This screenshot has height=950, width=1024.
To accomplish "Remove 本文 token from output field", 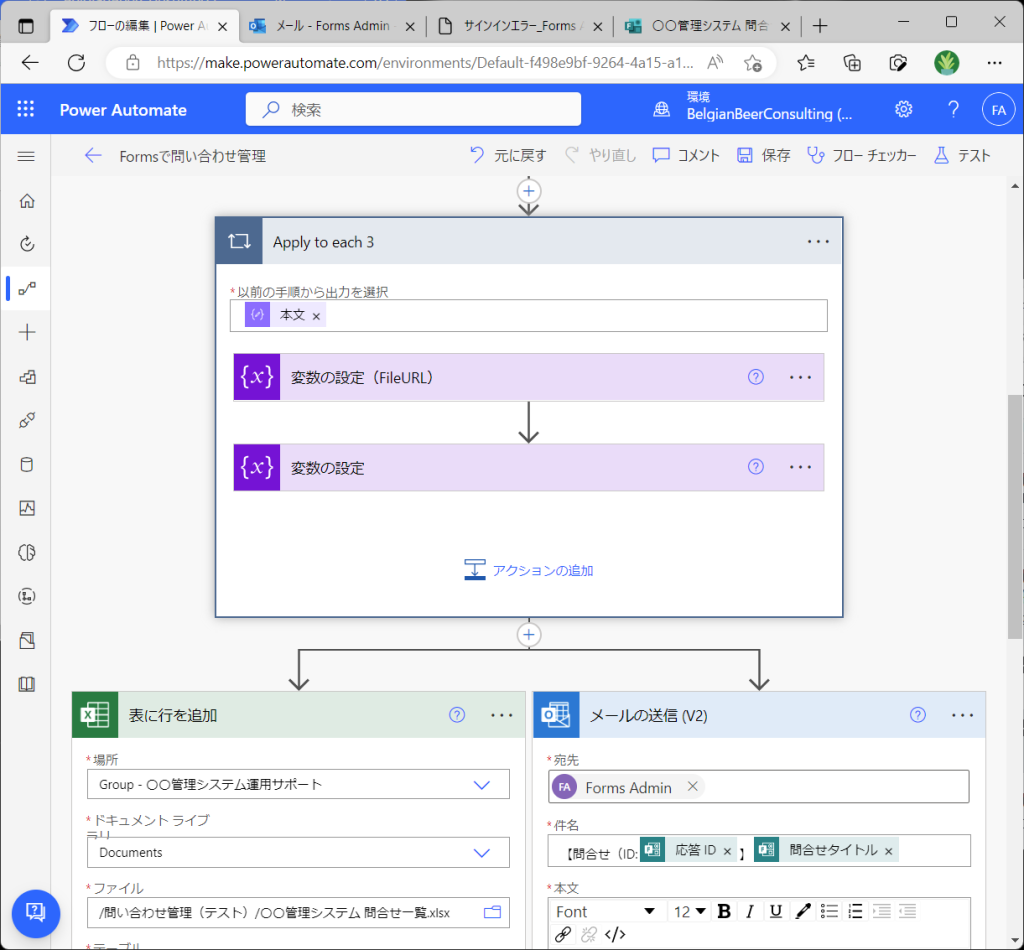I will [x=316, y=316].
